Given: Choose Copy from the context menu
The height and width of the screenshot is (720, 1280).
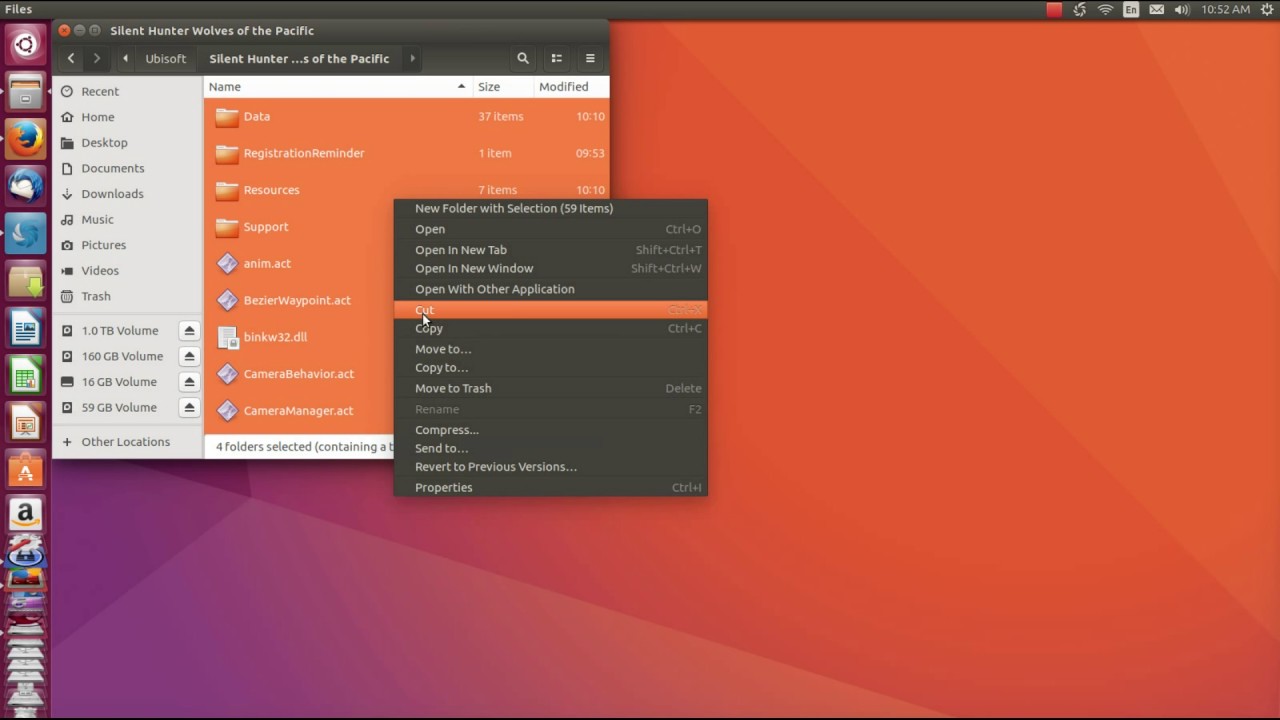Looking at the screenshot, I should pyautogui.click(x=551, y=329).
